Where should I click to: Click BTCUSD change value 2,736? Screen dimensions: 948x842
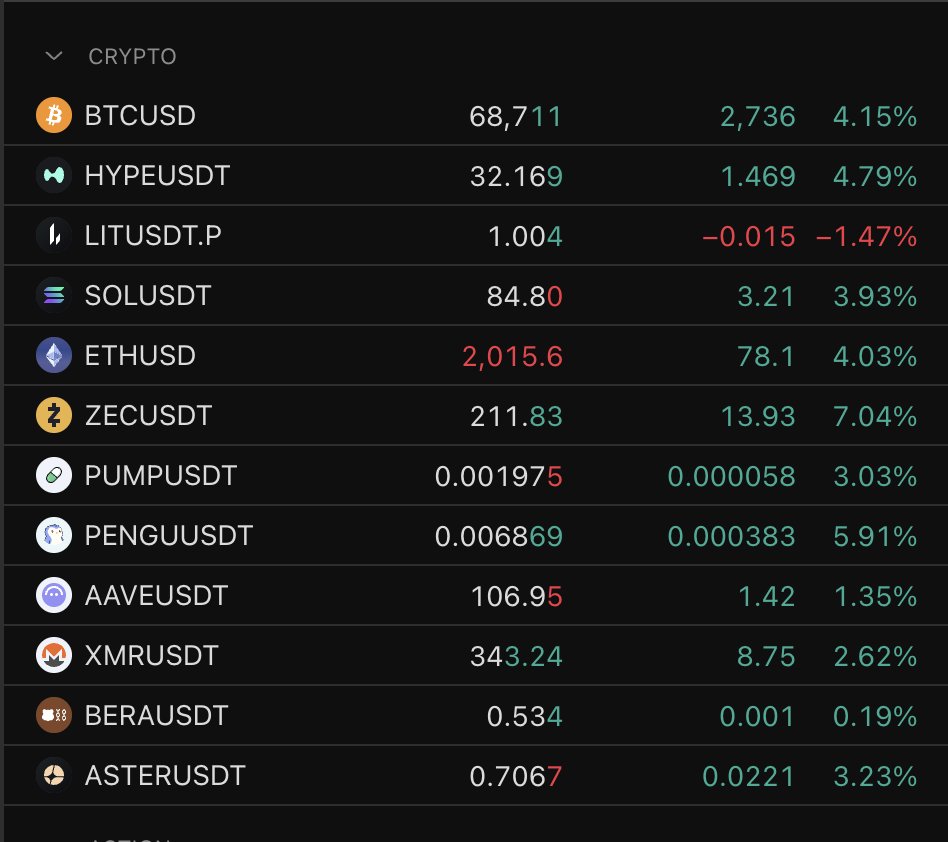(x=758, y=117)
